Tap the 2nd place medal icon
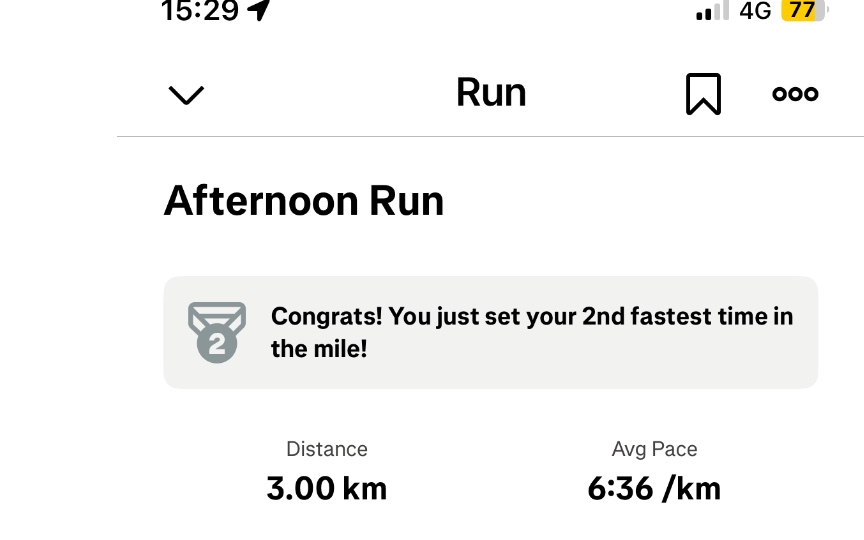The height and width of the screenshot is (540, 864). [x=216, y=331]
